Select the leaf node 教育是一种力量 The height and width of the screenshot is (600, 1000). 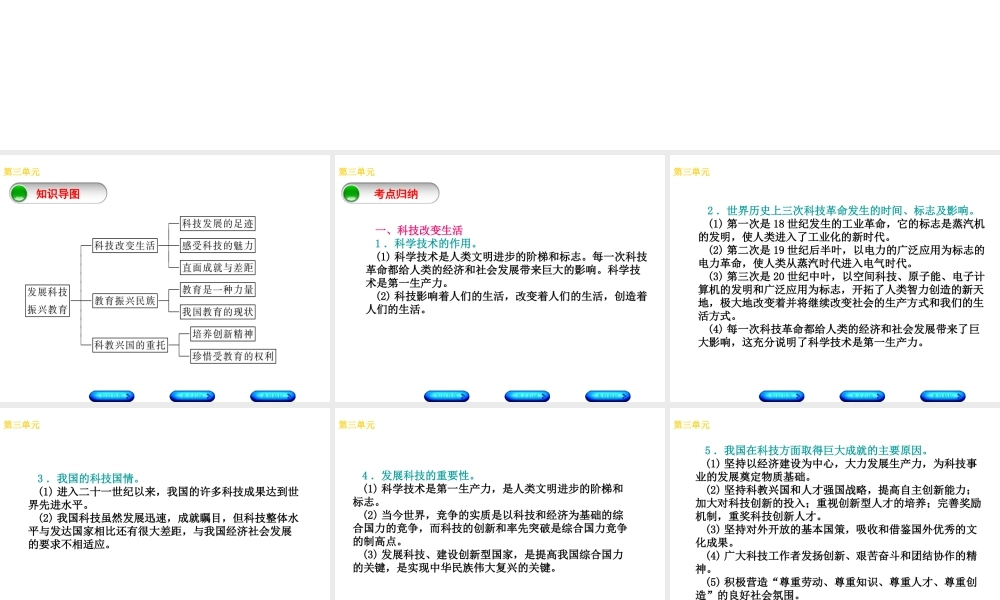coord(217,289)
